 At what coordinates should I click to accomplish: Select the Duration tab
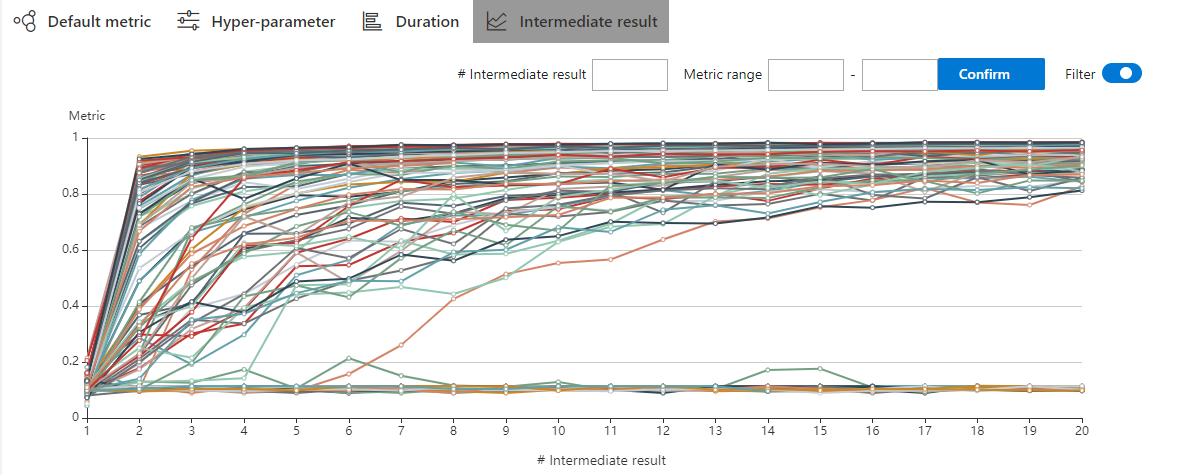427,21
